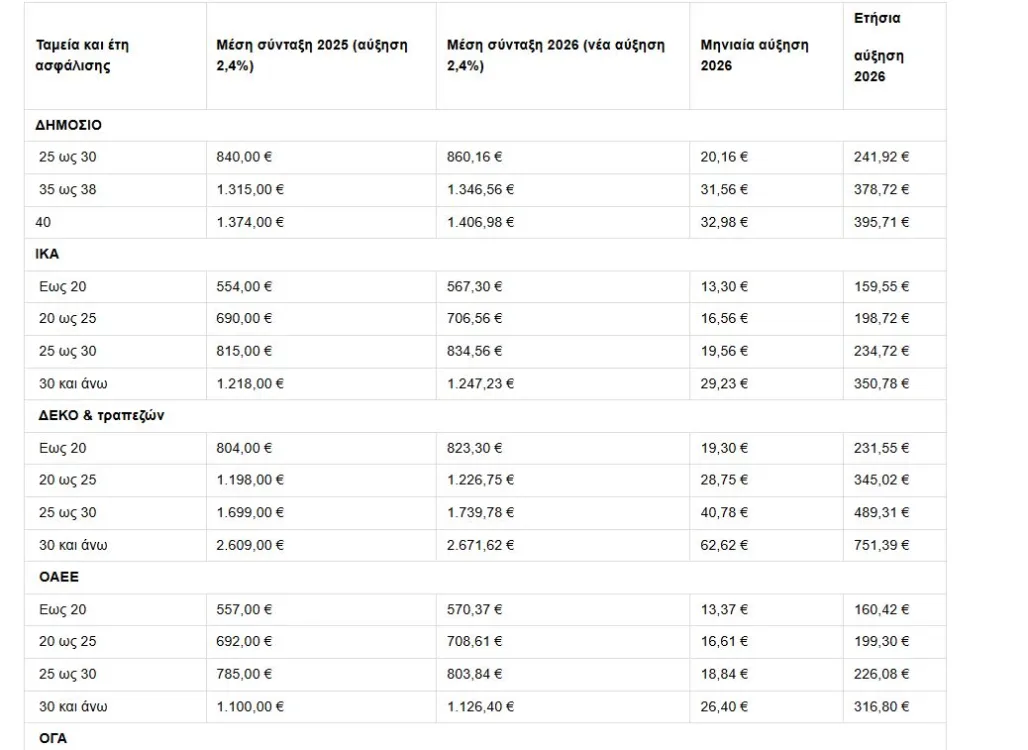Select the 1.406,98 € cell

pos(481,222)
